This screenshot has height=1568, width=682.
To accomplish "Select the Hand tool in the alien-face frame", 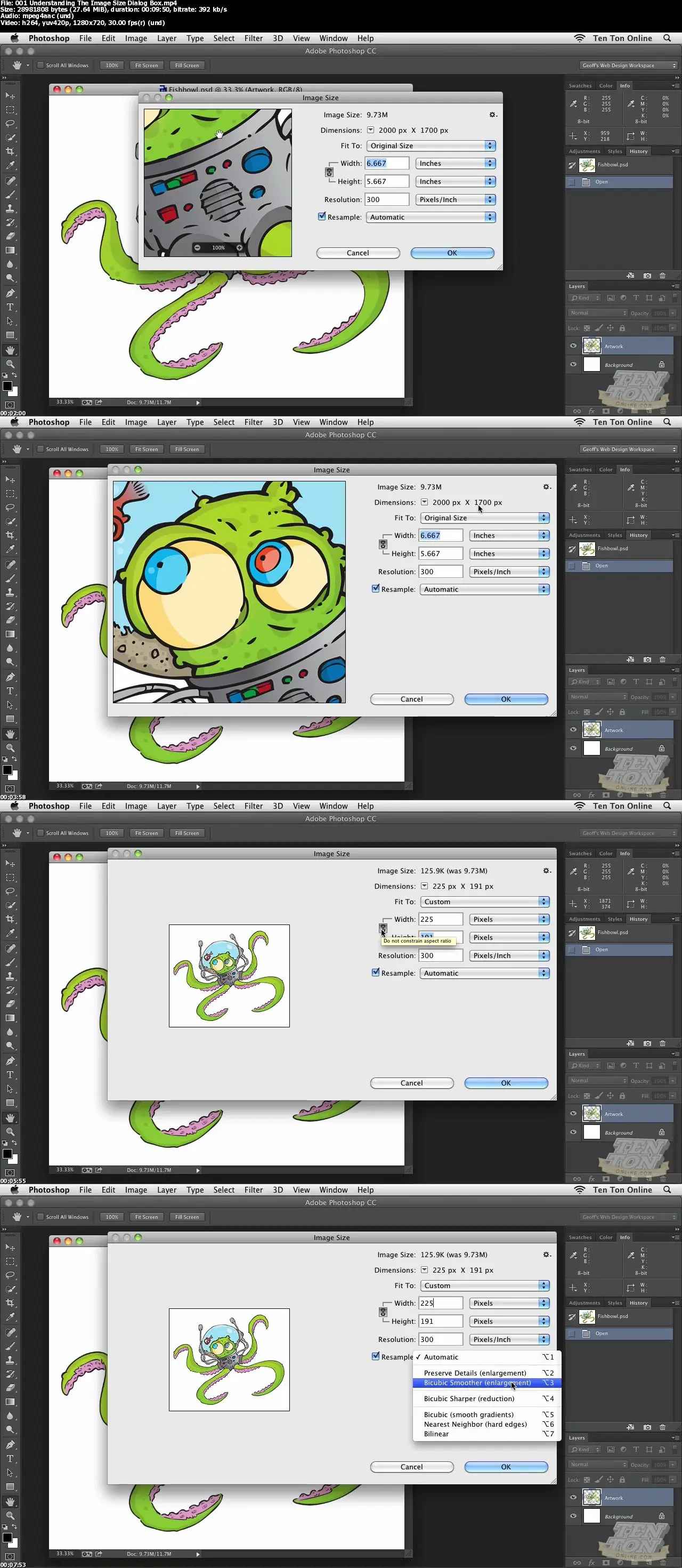I will click(10, 734).
